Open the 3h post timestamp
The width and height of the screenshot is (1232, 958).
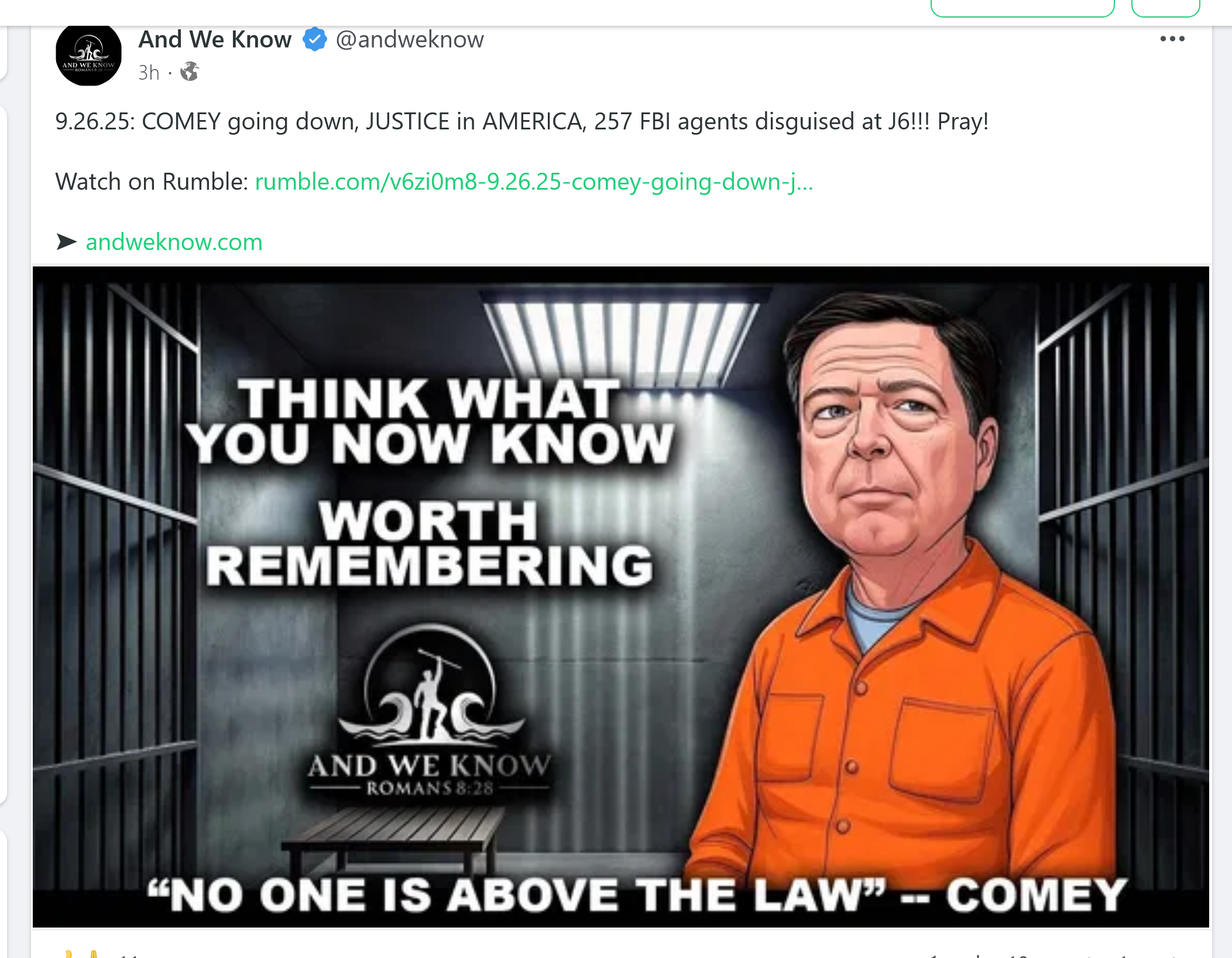coord(149,73)
